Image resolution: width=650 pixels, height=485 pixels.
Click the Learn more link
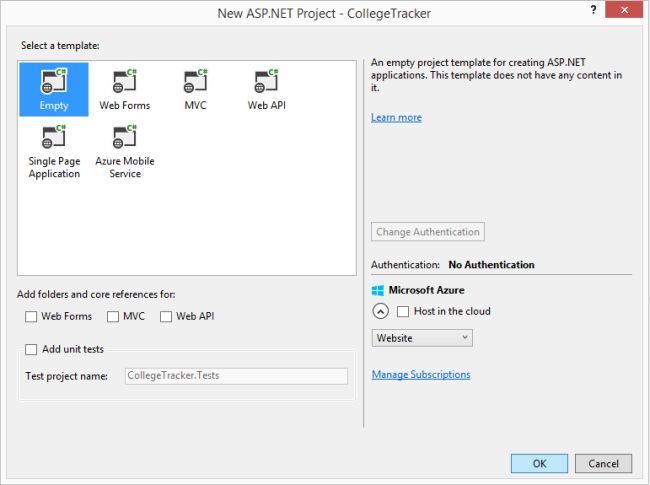(x=396, y=117)
